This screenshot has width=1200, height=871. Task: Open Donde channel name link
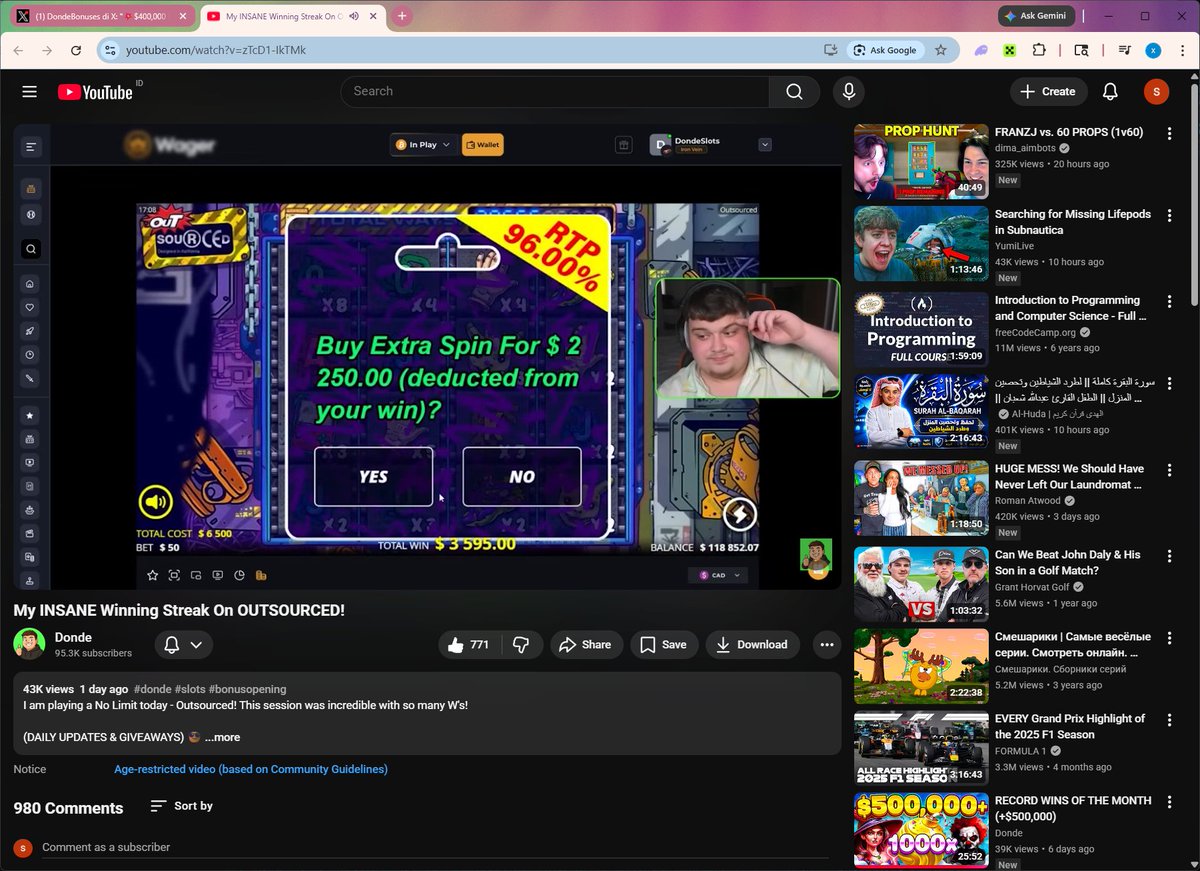click(x=73, y=638)
